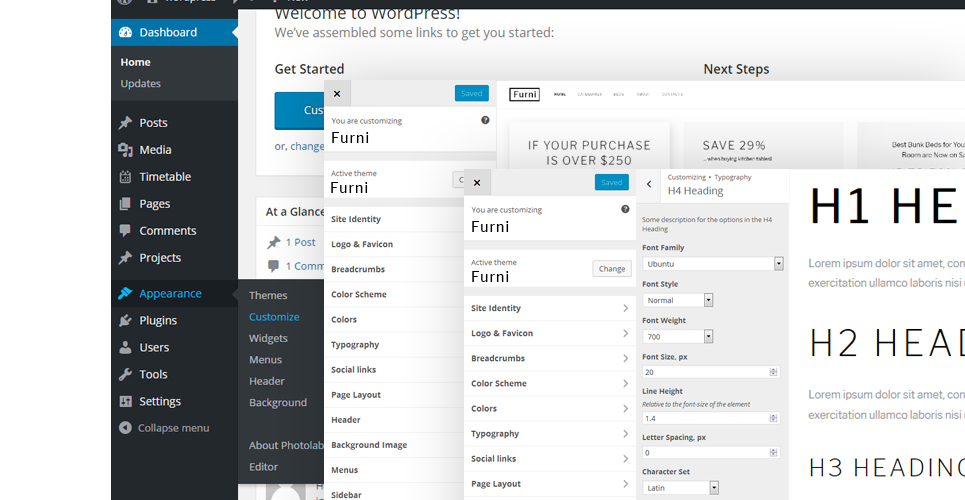
Task: Click the Projects pin icon
Action: click(x=125, y=258)
